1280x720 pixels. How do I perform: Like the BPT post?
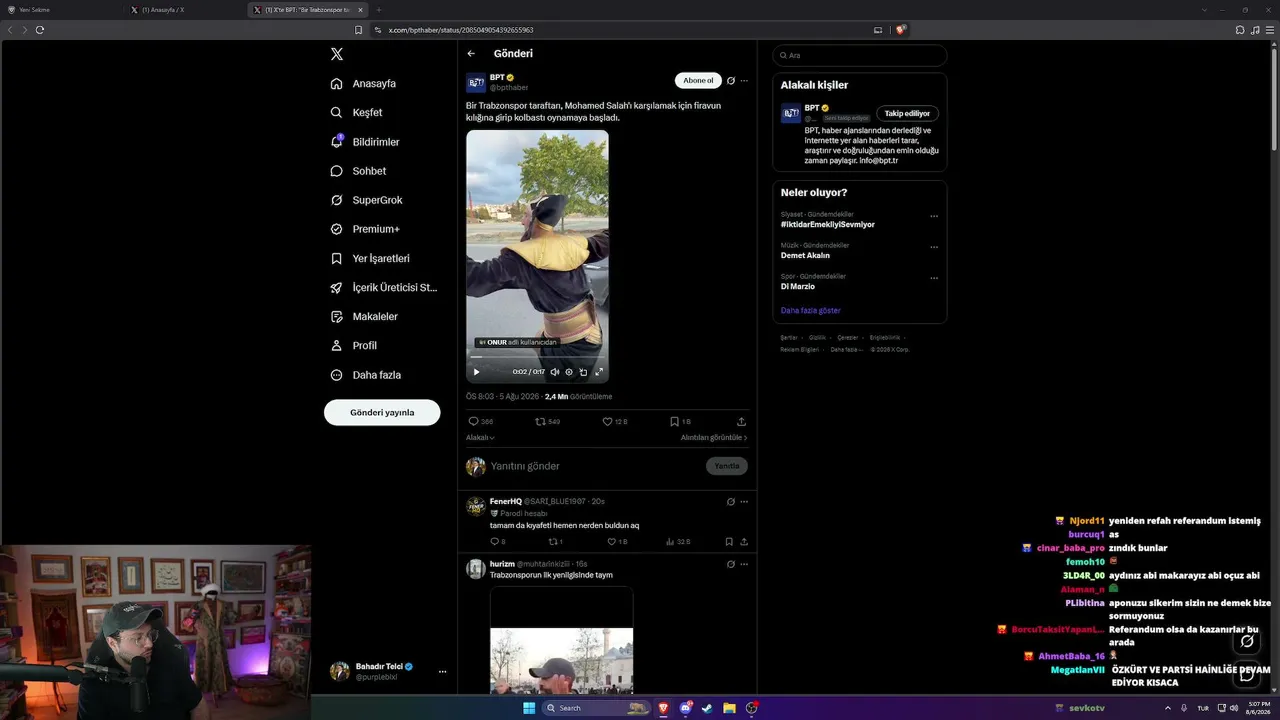pos(607,422)
